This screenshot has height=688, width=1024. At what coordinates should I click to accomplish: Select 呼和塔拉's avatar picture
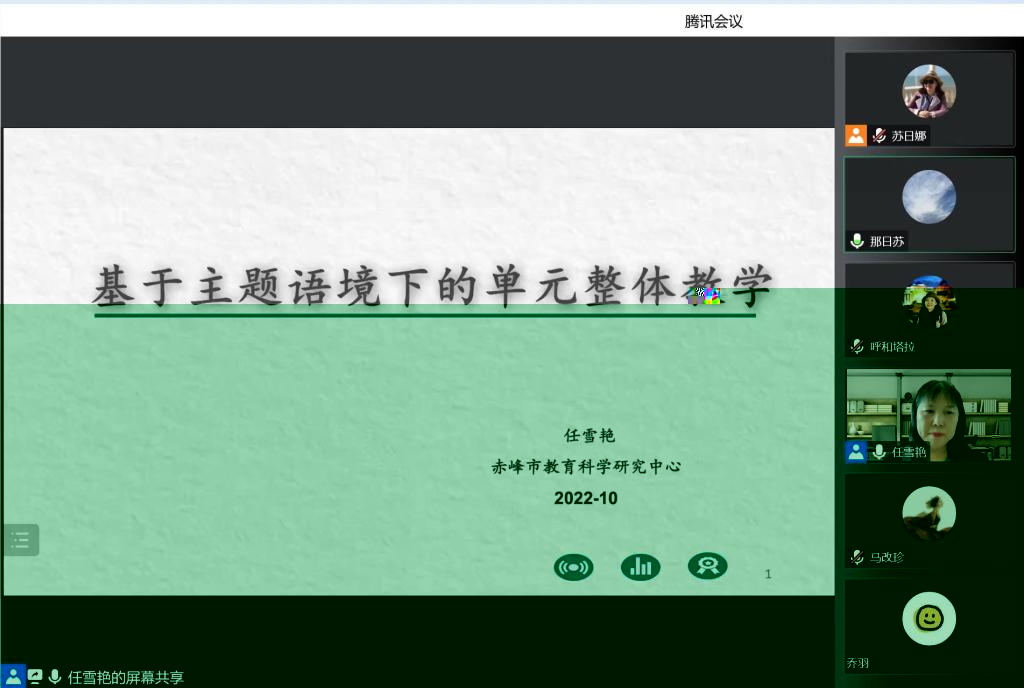click(929, 302)
